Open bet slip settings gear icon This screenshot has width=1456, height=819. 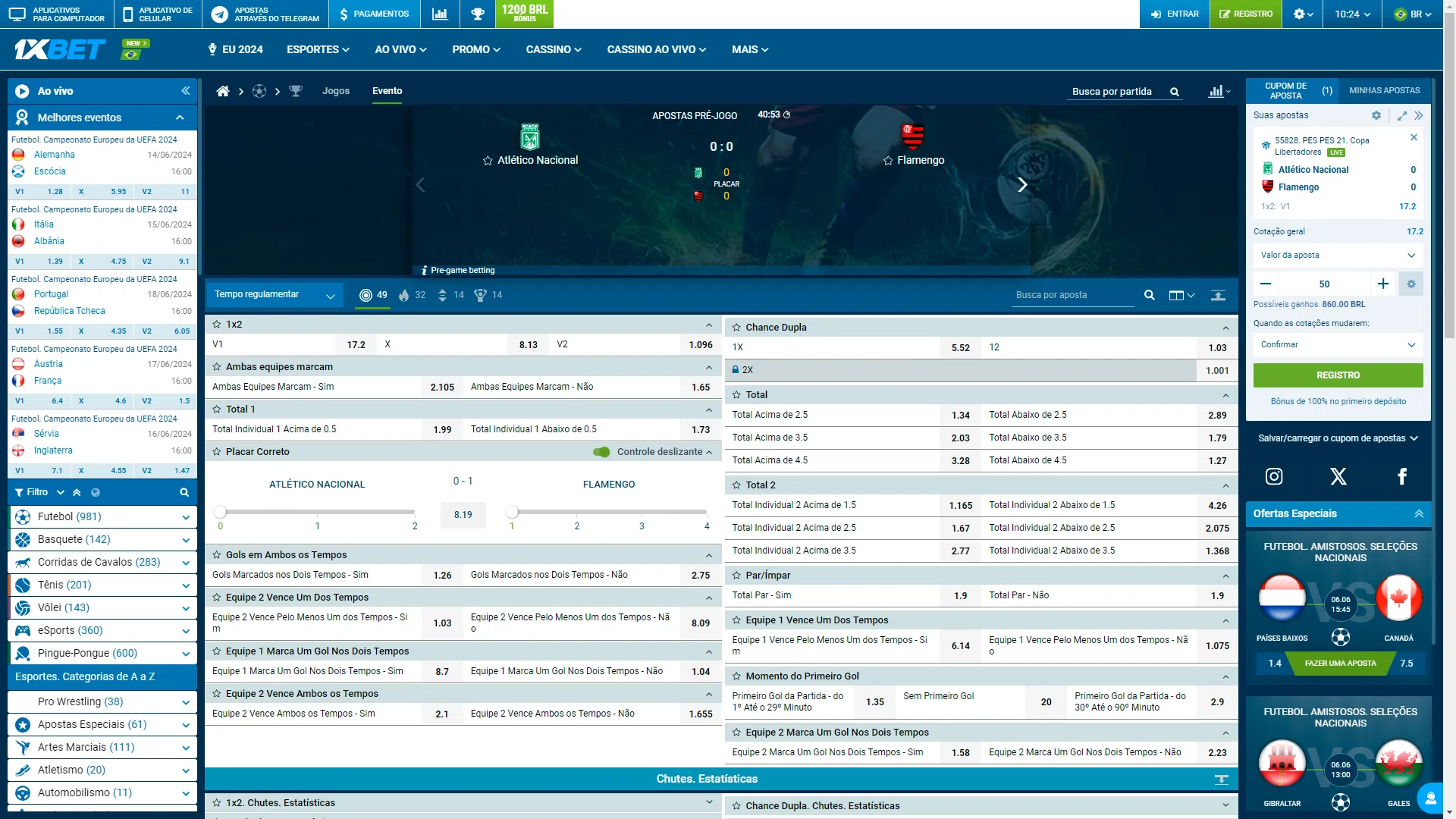(1376, 115)
